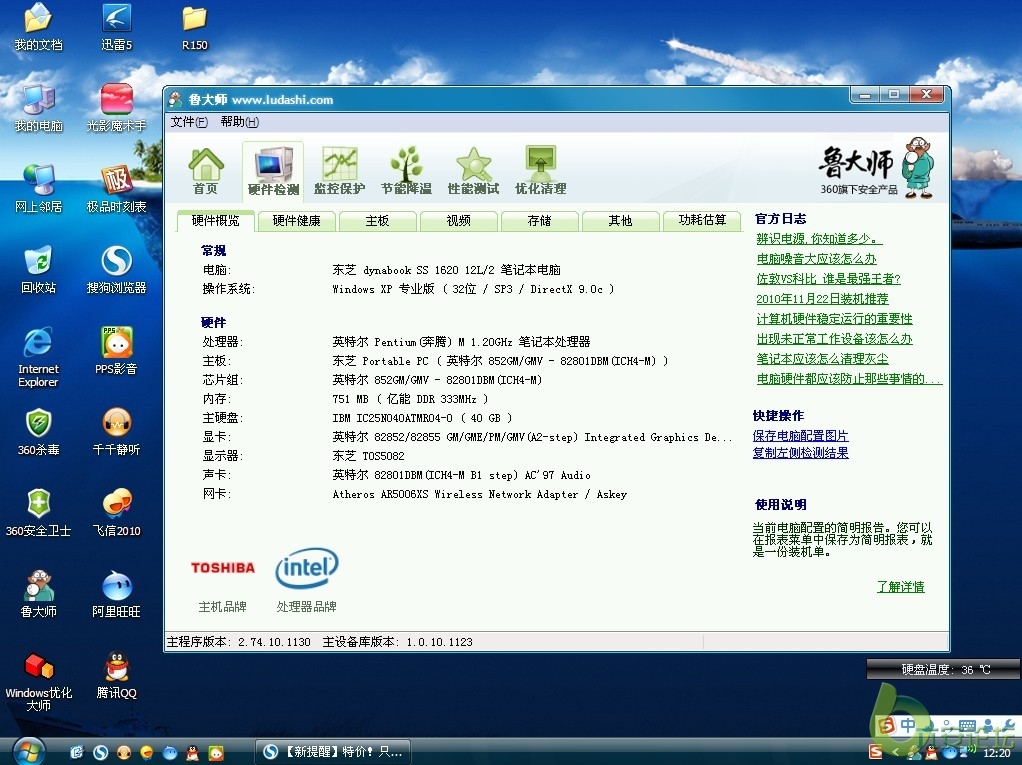Screen dimensions: 1022x765
Task: Click the TOSHIBA 主机品牌 logo
Action: [222, 568]
